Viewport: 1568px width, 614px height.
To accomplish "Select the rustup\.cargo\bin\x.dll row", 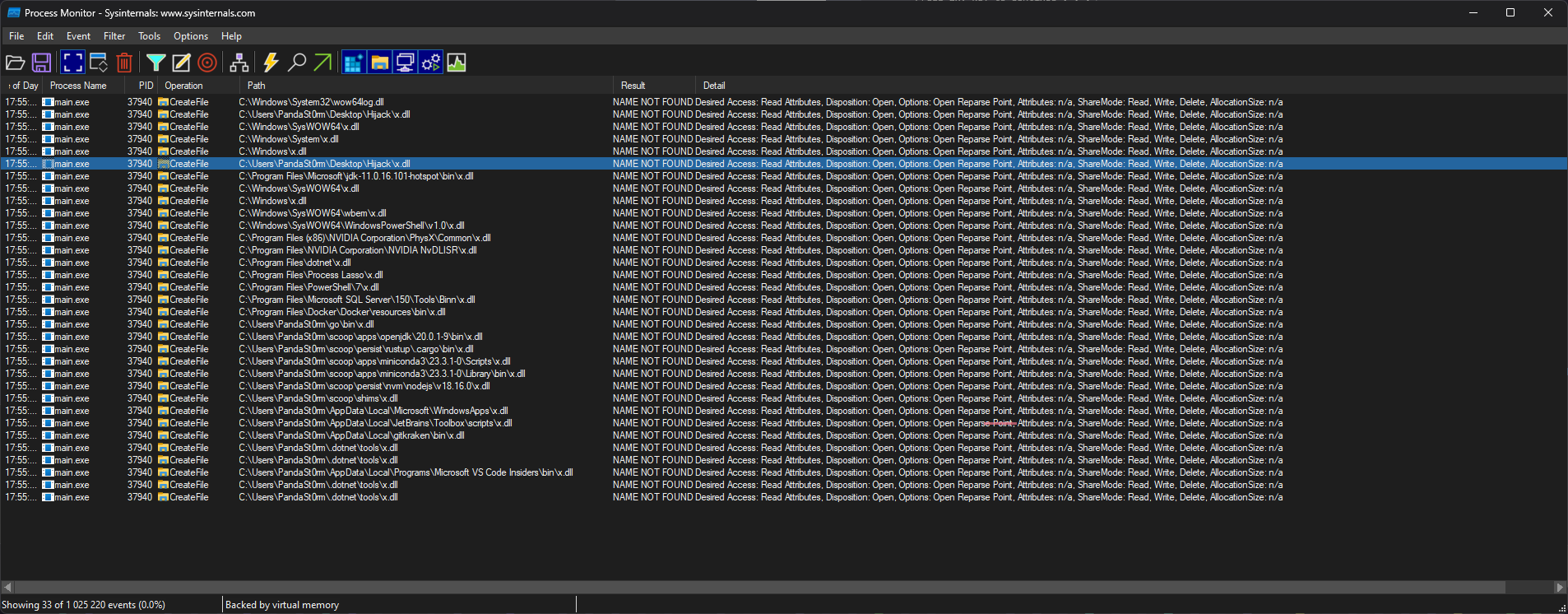I will (783, 349).
